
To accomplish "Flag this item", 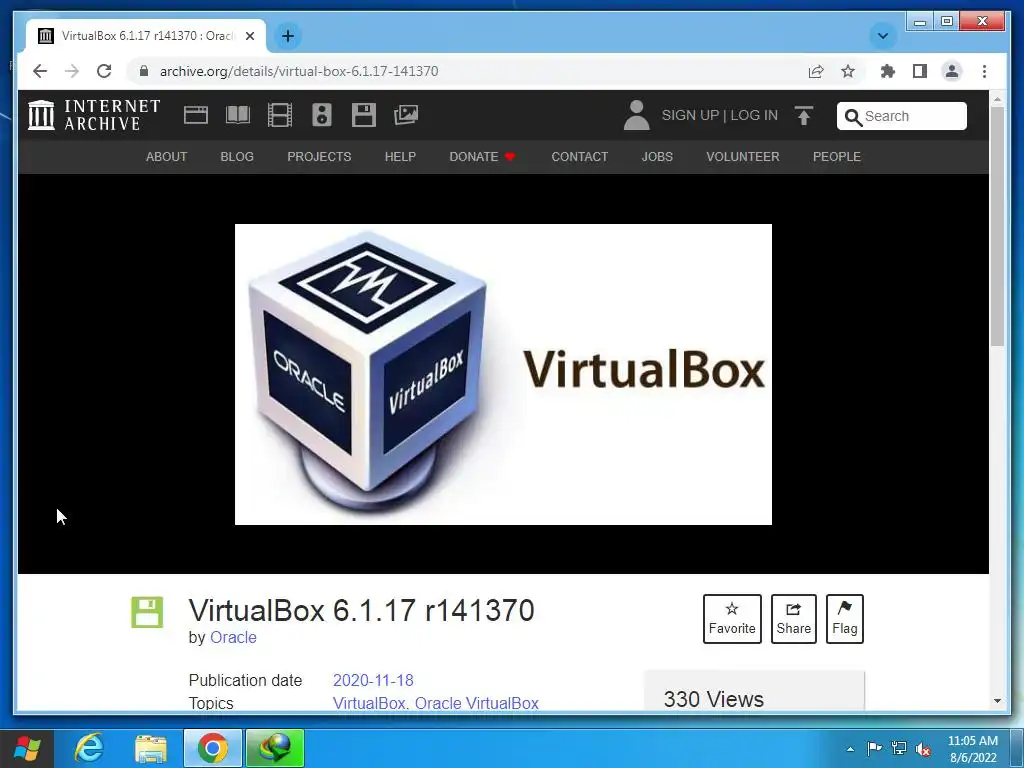I will tap(844, 618).
